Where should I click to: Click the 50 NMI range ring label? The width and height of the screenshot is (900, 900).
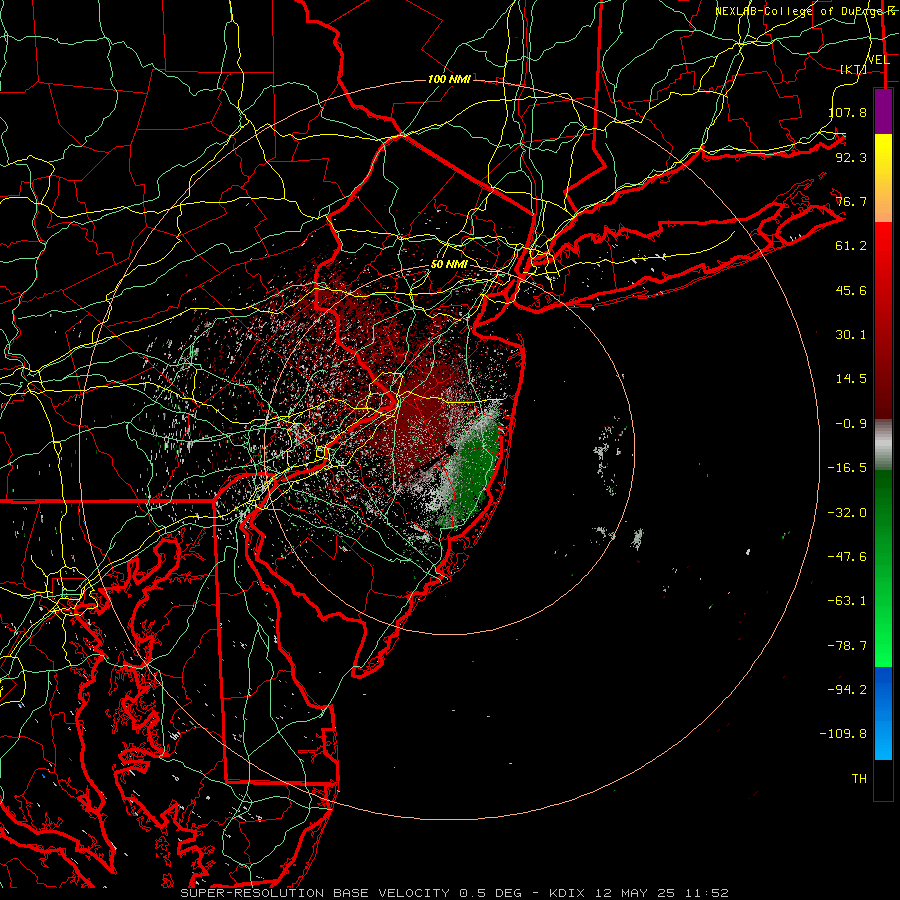click(449, 265)
